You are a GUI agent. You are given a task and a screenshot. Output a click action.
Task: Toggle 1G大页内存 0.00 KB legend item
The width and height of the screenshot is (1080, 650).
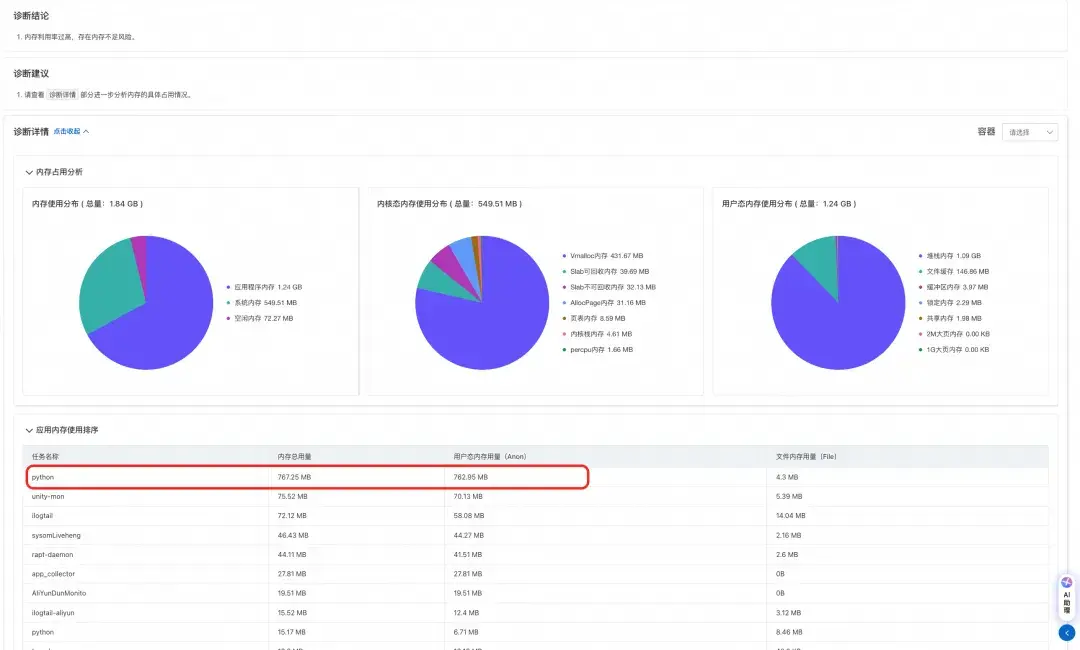(x=954, y=350)
